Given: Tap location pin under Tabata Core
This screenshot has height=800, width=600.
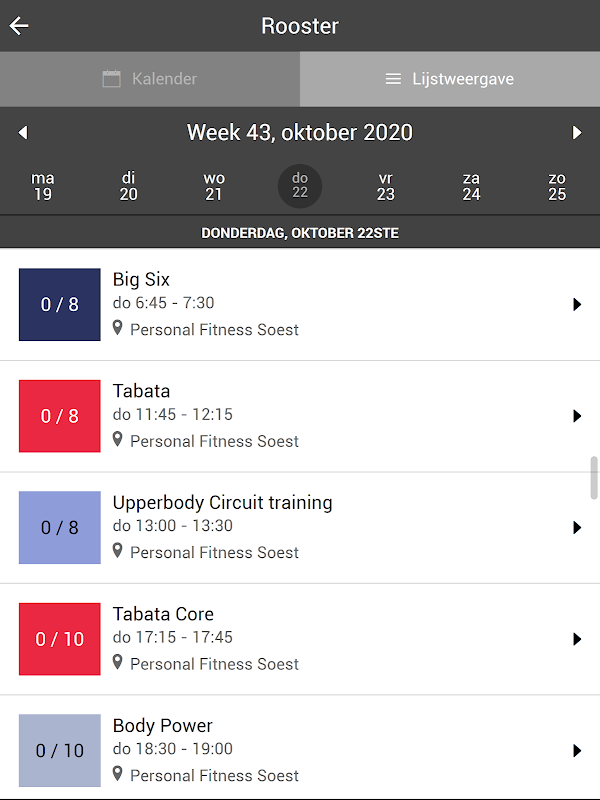Looking at the screenshot, I should [117, 663].
